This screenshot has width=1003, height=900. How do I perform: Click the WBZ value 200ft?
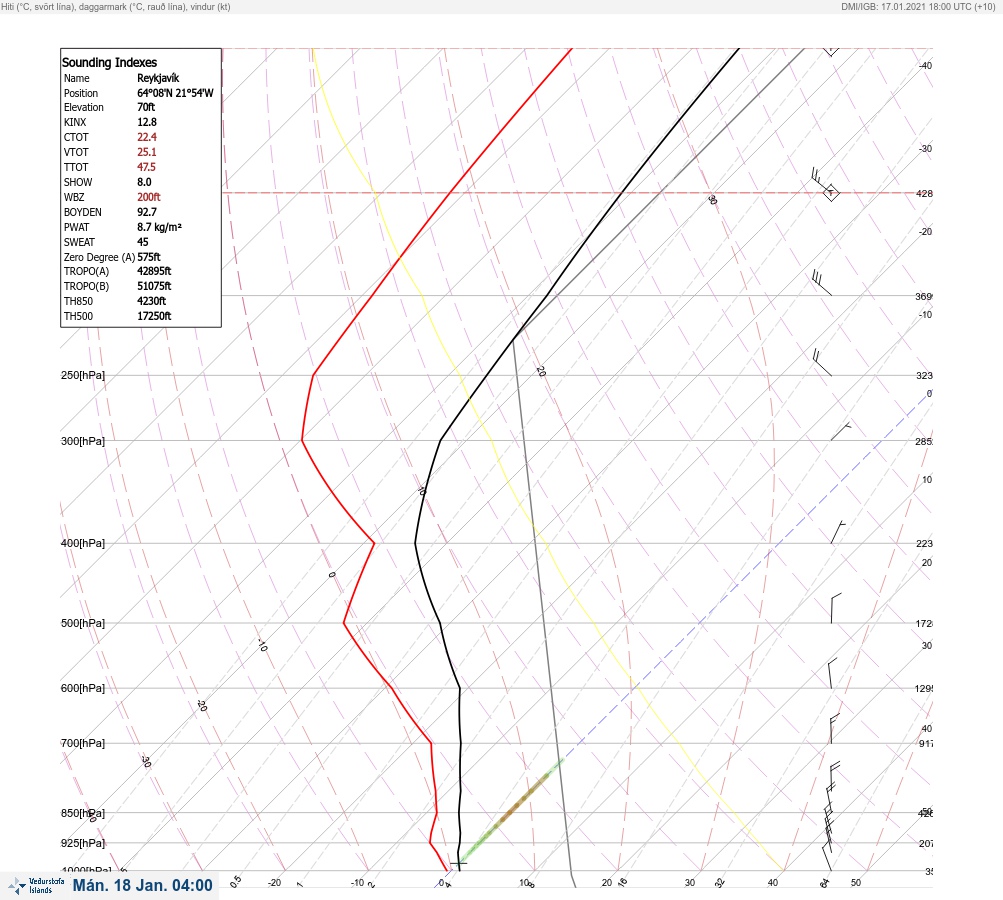[148, 197]
